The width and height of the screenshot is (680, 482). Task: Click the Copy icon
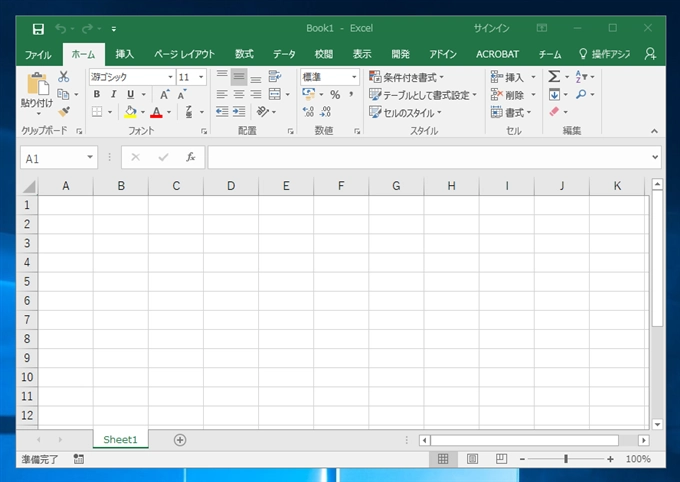[63, 94]
